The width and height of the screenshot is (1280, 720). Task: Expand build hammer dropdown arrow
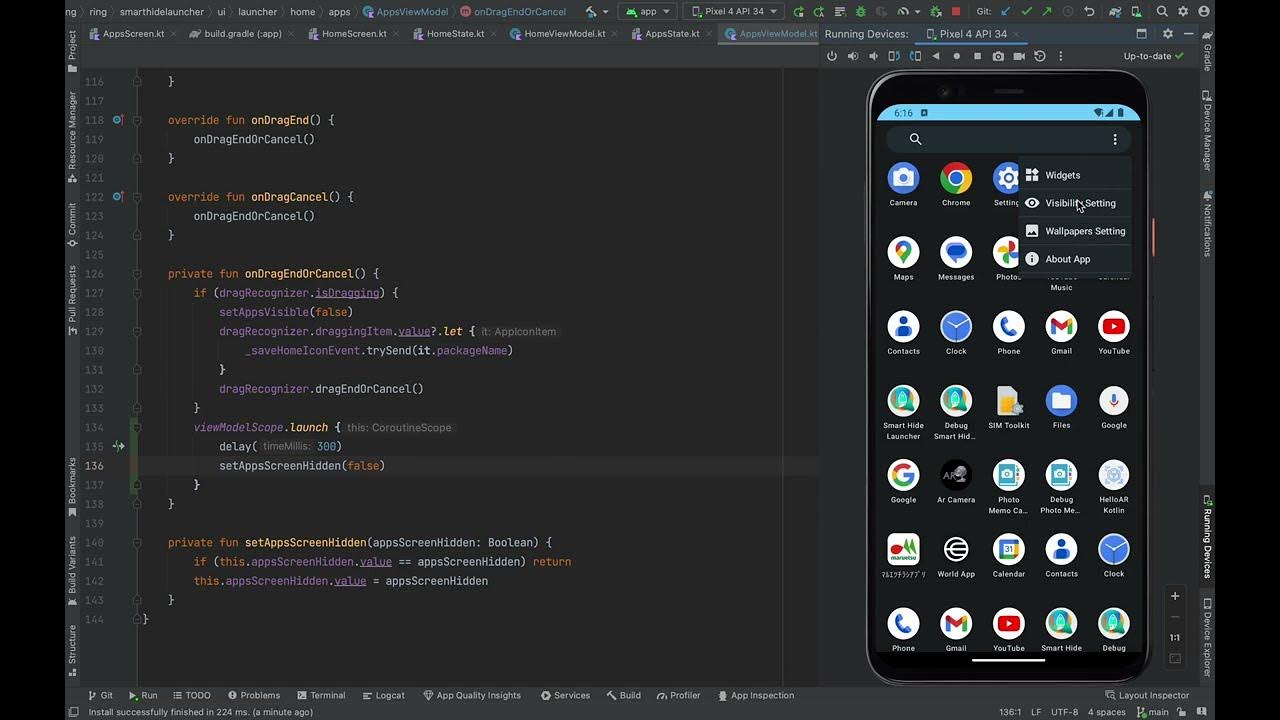pos(606,12)
